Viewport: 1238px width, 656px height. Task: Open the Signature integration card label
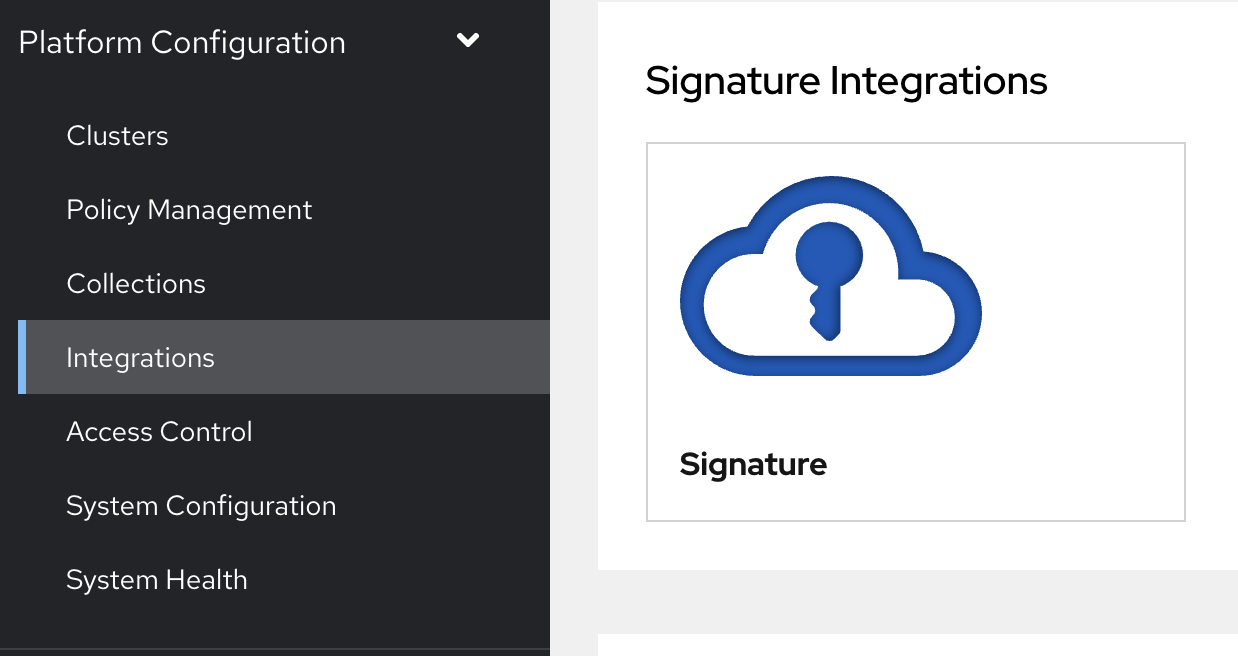pos(753,465)
